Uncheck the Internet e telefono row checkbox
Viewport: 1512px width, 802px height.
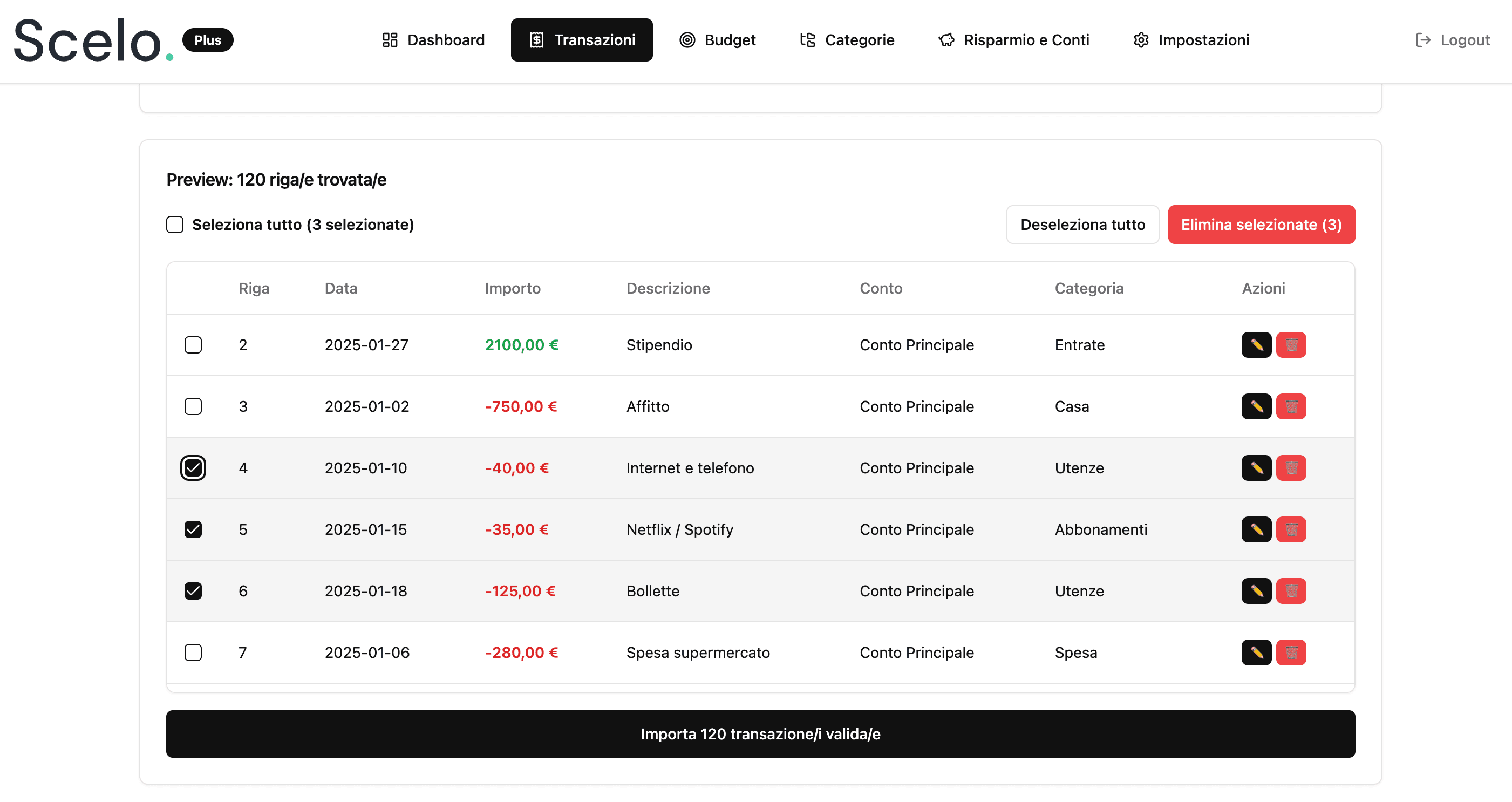point(193,468)
